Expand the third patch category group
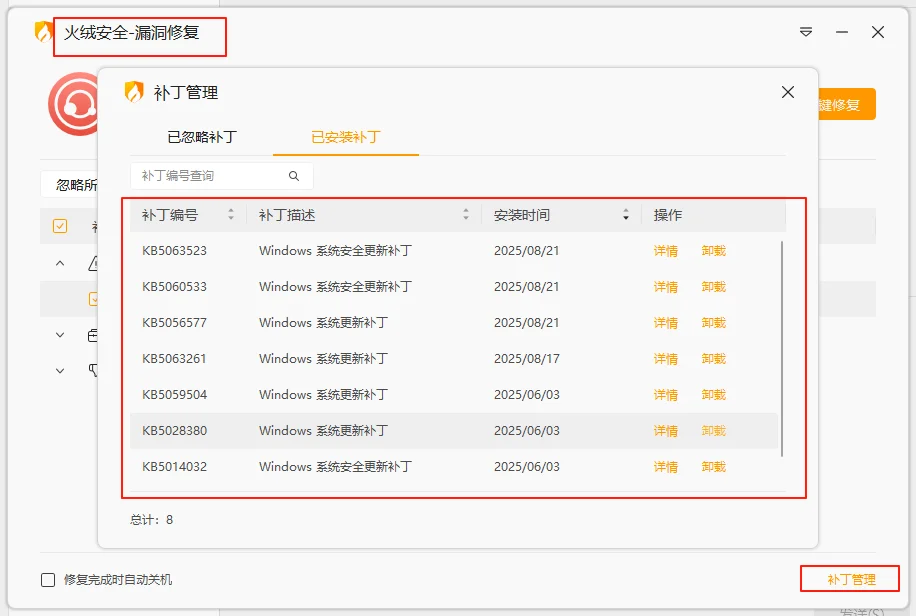 point(59,370)
